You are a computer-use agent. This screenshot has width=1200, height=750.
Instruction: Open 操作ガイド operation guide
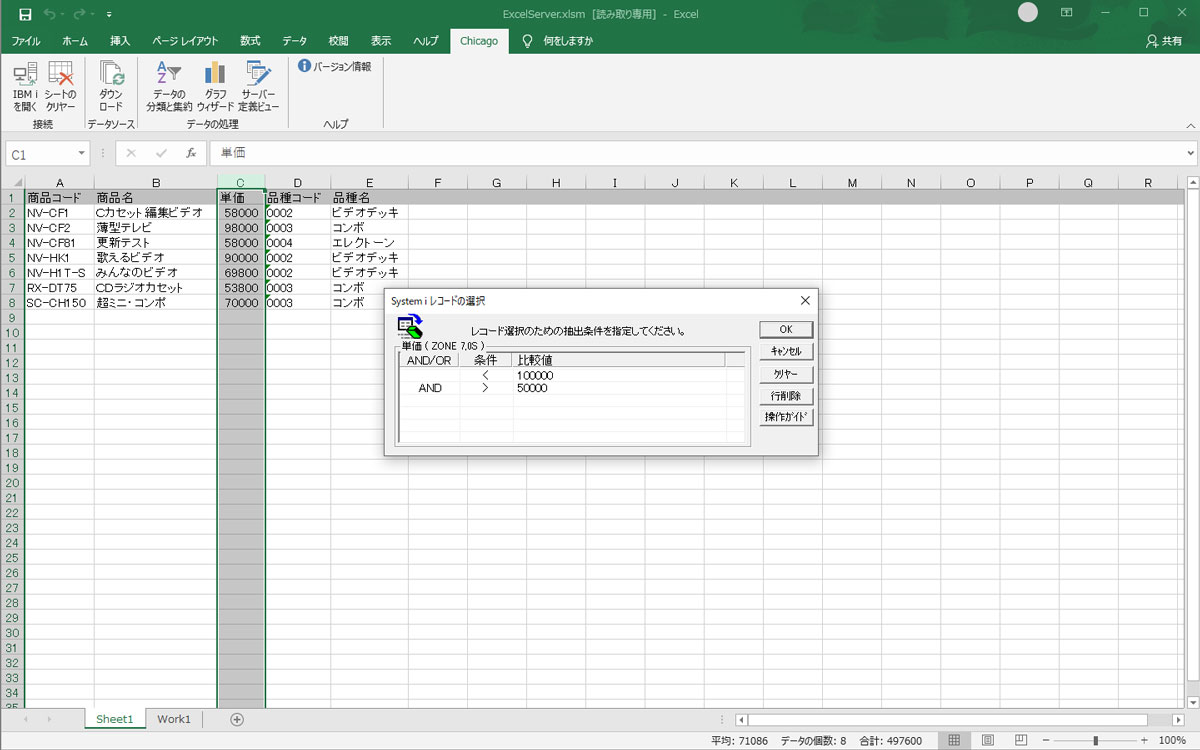[786, 417]
